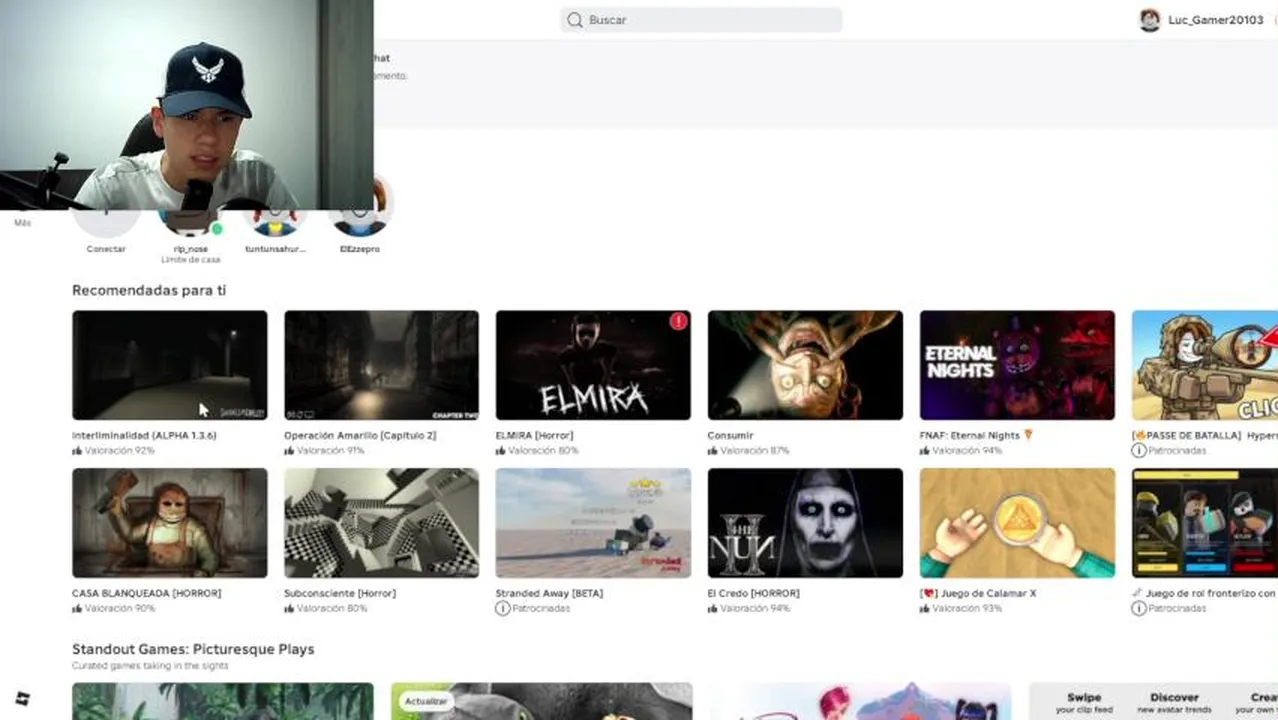
Task: Click Operación Amarillo [Capítulo 2] title
Action: [x=360, y=435]
